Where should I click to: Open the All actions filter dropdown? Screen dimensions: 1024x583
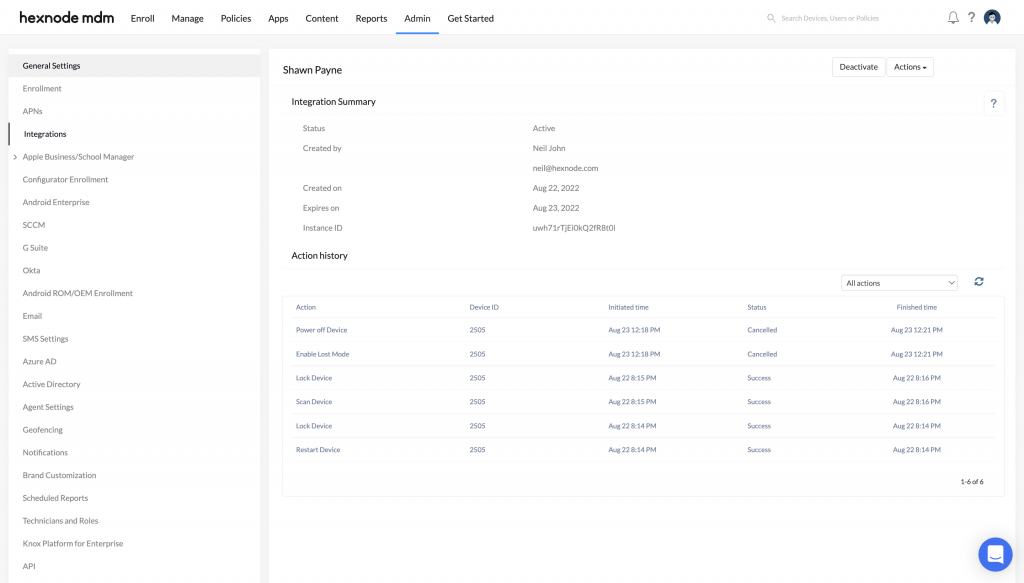(898, 282)
